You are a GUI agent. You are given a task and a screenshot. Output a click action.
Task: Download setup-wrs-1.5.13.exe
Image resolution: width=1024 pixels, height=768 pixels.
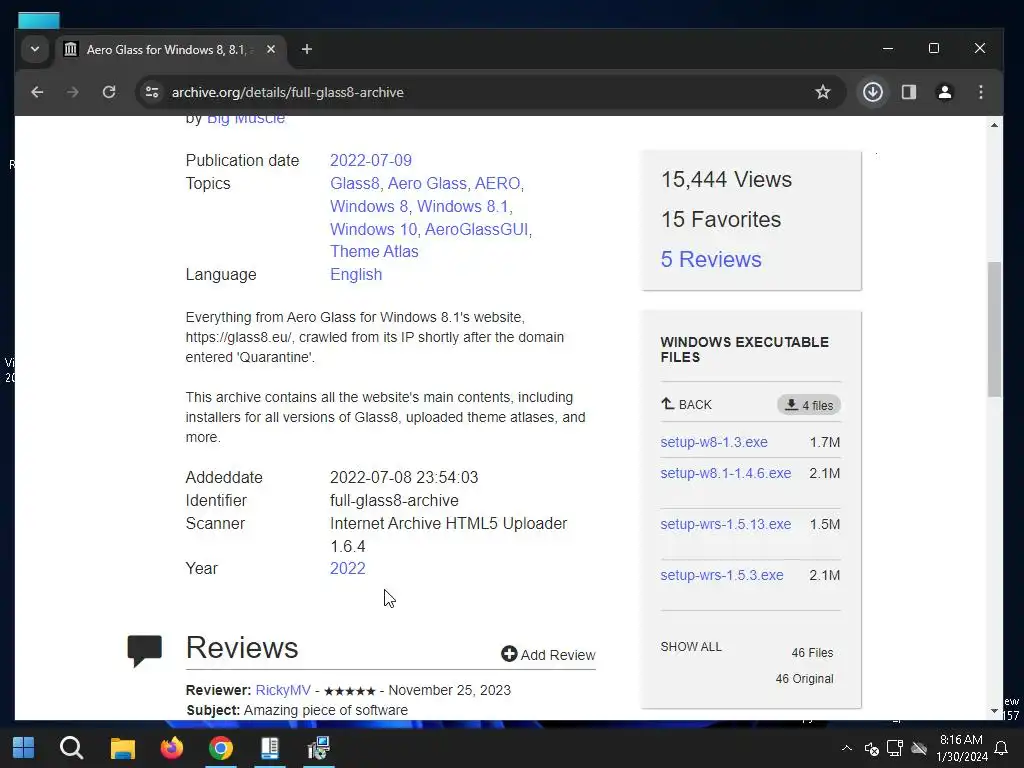pos(726,524)
